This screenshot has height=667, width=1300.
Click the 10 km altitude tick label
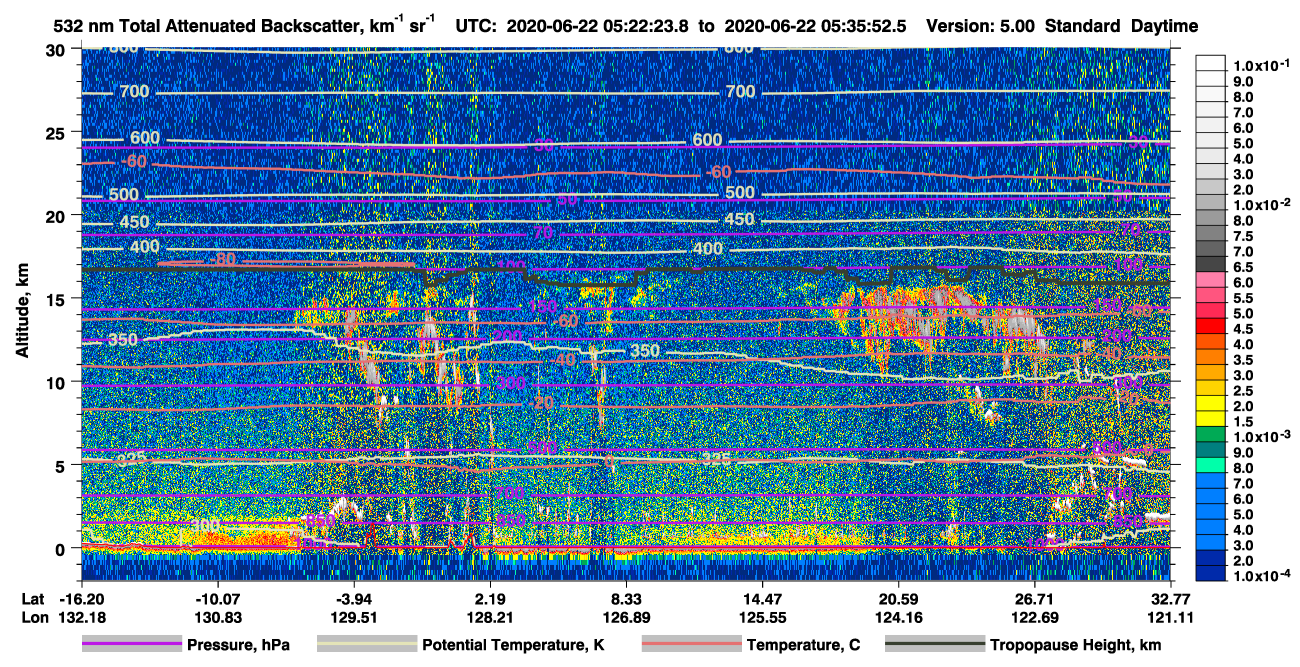tap(57, 381)
